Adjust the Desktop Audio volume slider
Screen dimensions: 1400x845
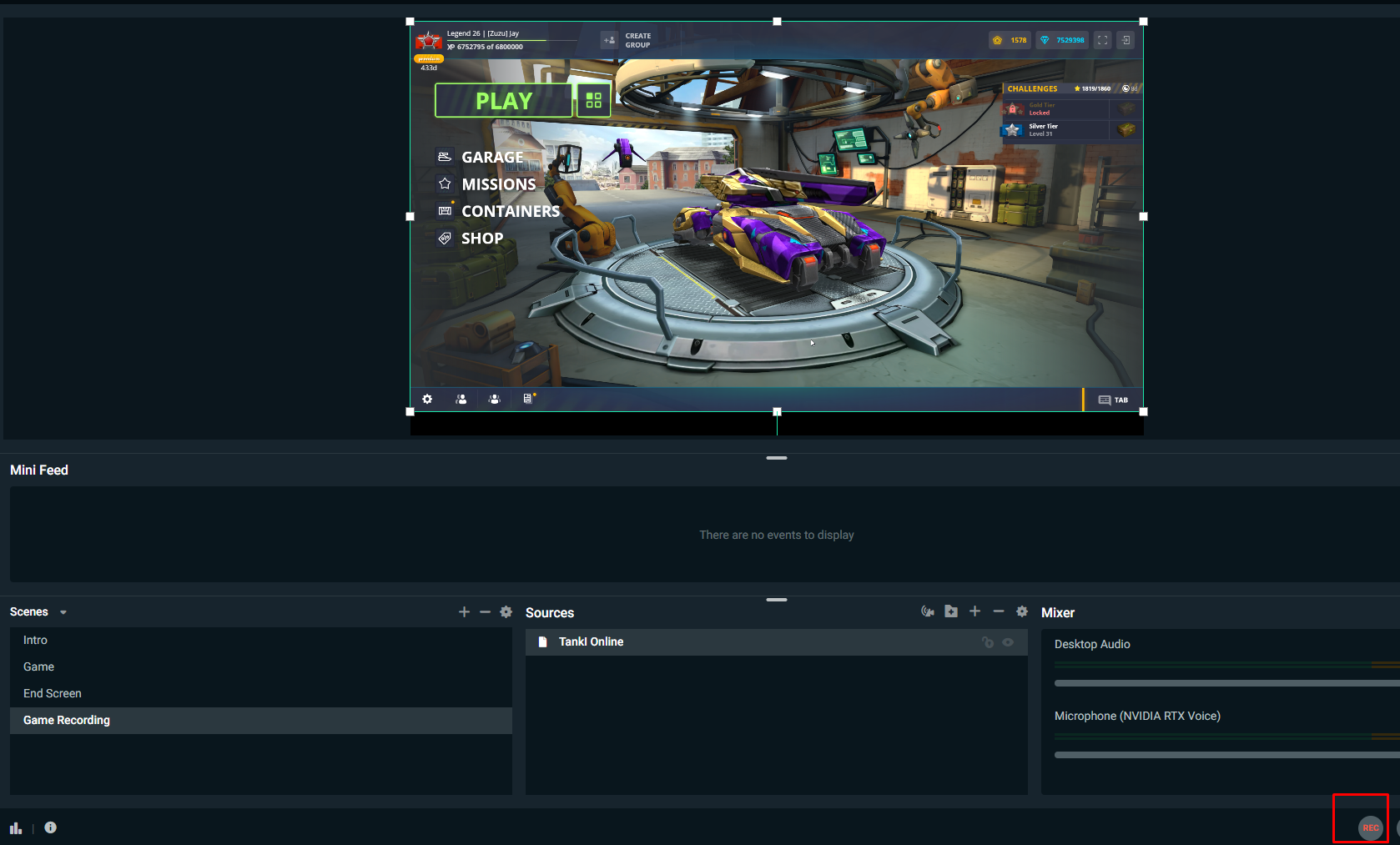1226,683
